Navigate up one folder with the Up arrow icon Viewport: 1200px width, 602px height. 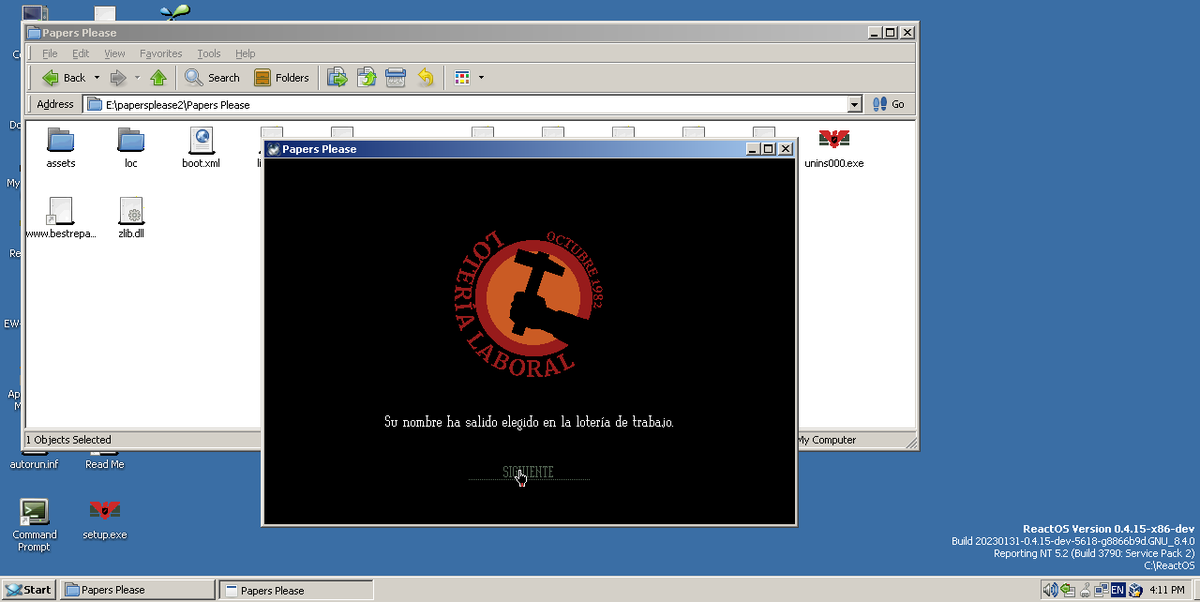pos(158,77)
